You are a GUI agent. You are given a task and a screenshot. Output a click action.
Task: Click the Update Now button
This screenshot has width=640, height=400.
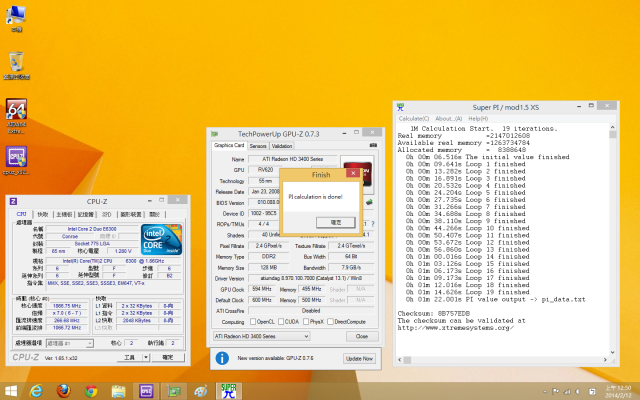tap(359, 358)
